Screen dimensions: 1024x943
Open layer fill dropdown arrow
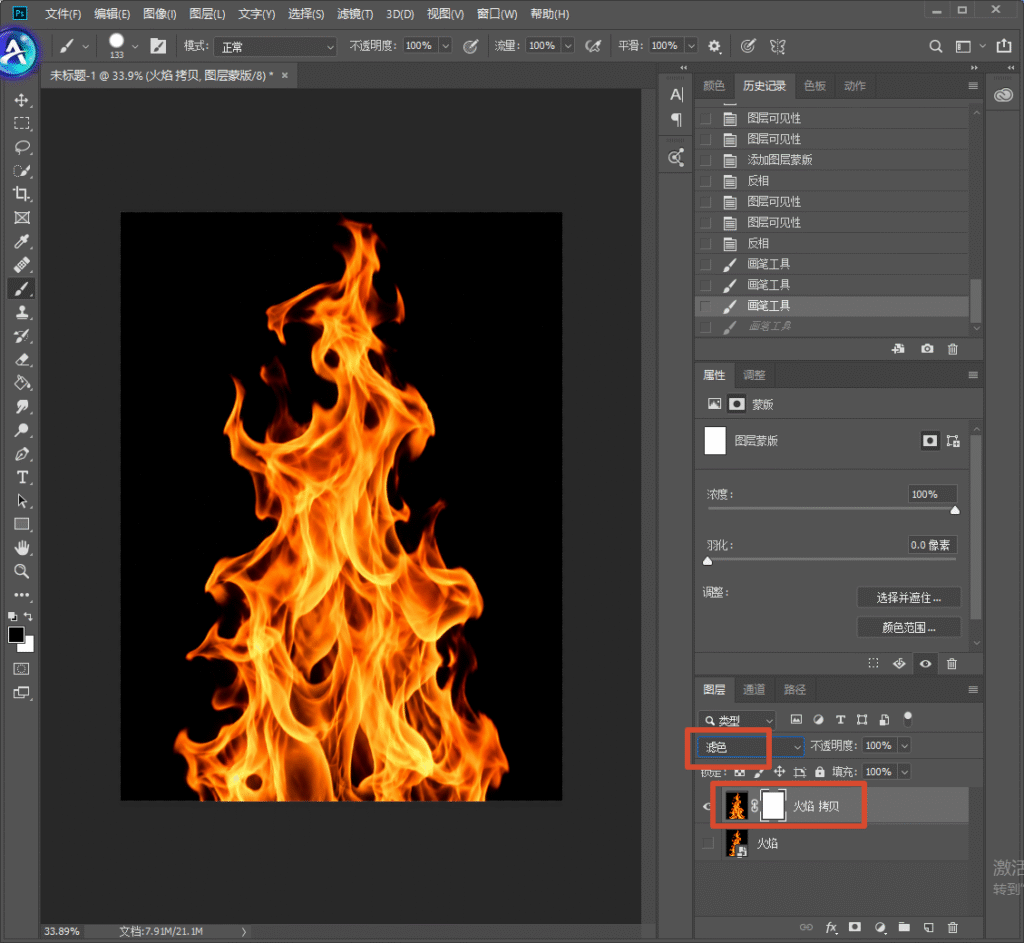click(x=904, y=772)
